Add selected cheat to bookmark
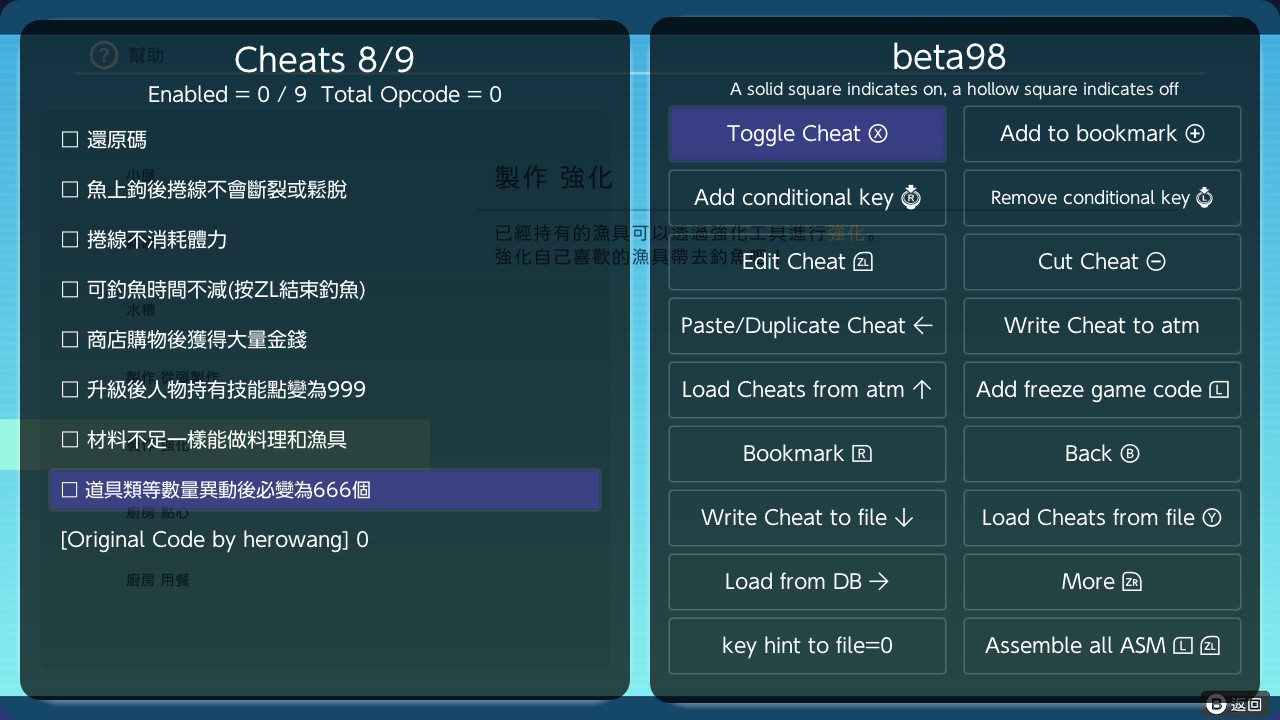Image resolution: width=1280 pixels, height=720 pixels. (1101, 133)
